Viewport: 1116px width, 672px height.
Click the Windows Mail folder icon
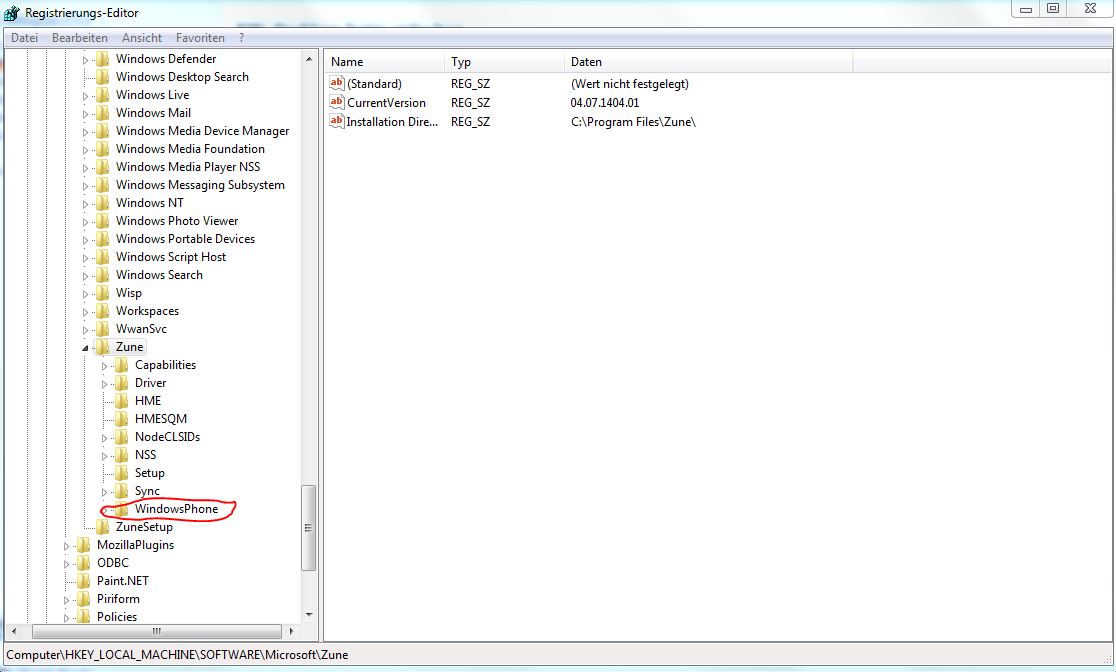pos(102,112)
